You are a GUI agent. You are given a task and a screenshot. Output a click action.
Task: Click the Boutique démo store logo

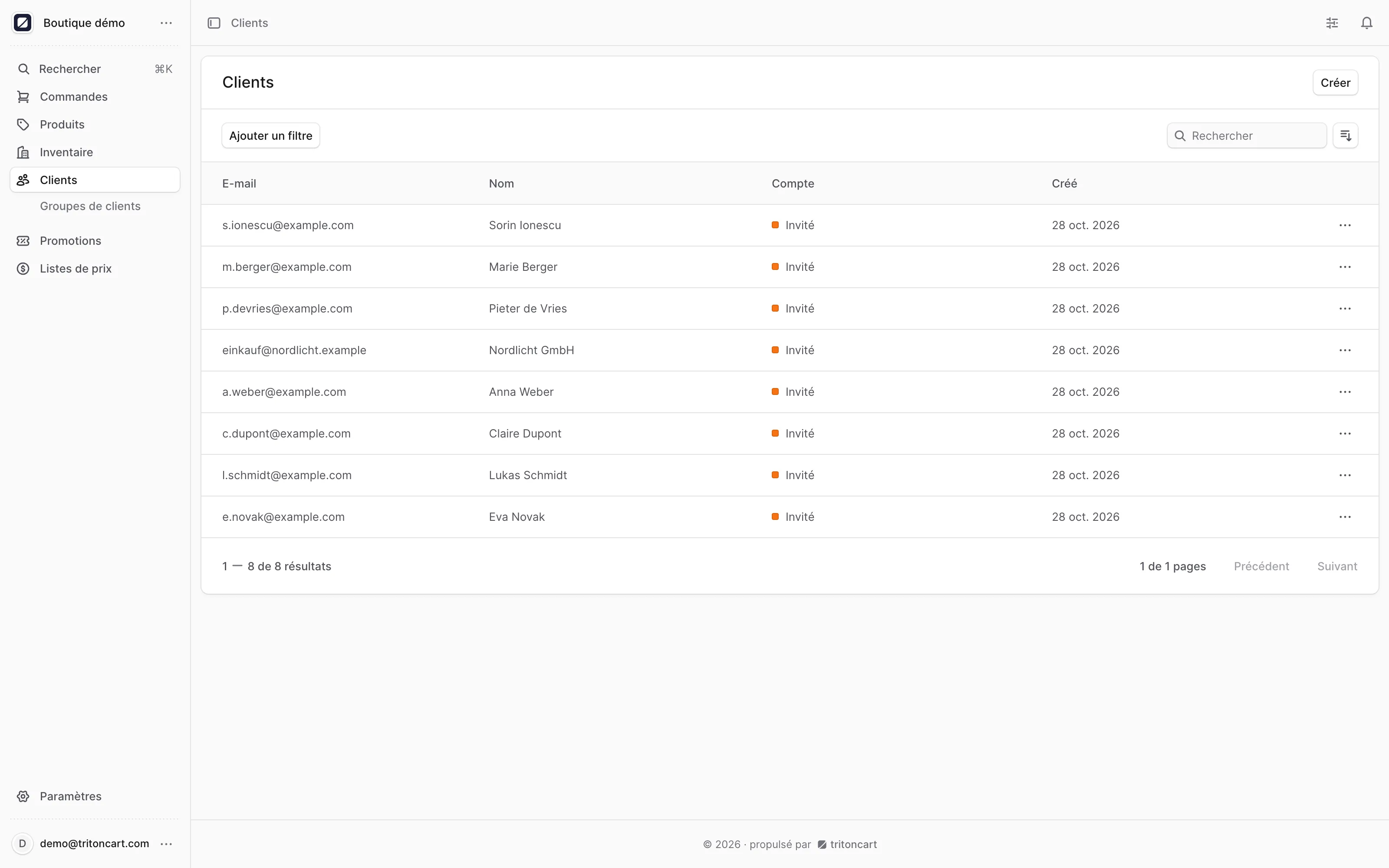point(23,23)
